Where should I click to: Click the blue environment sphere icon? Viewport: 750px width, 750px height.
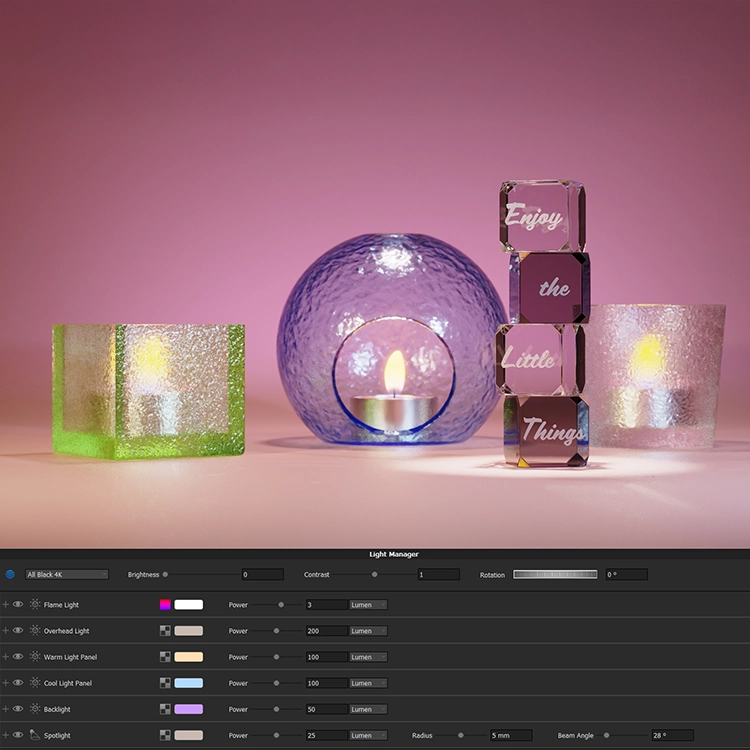[10, 575]
